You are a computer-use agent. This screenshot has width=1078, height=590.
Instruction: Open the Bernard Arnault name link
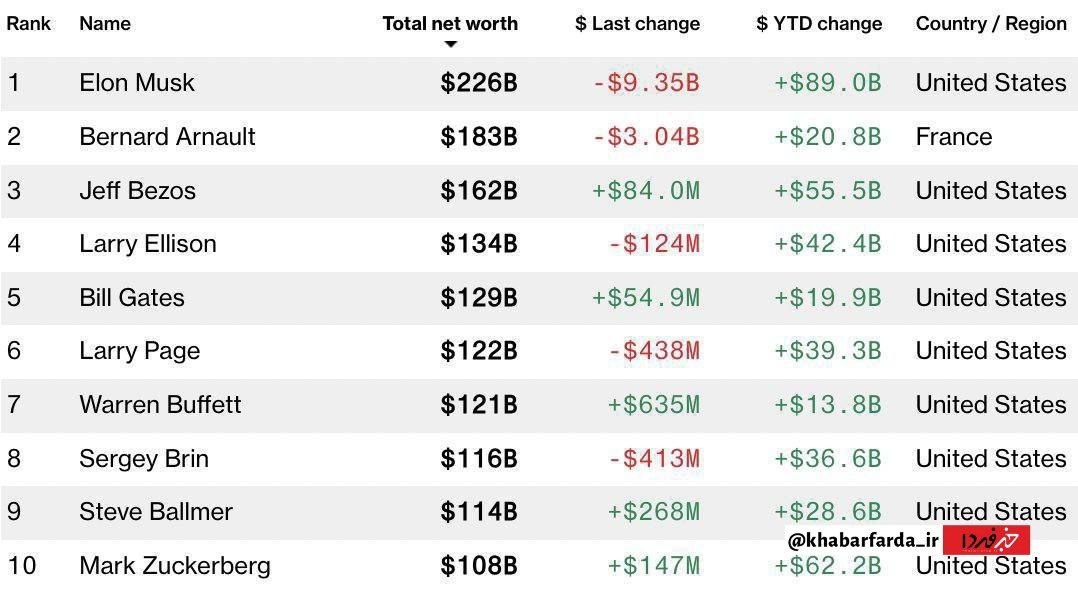(x=167, y=137)
